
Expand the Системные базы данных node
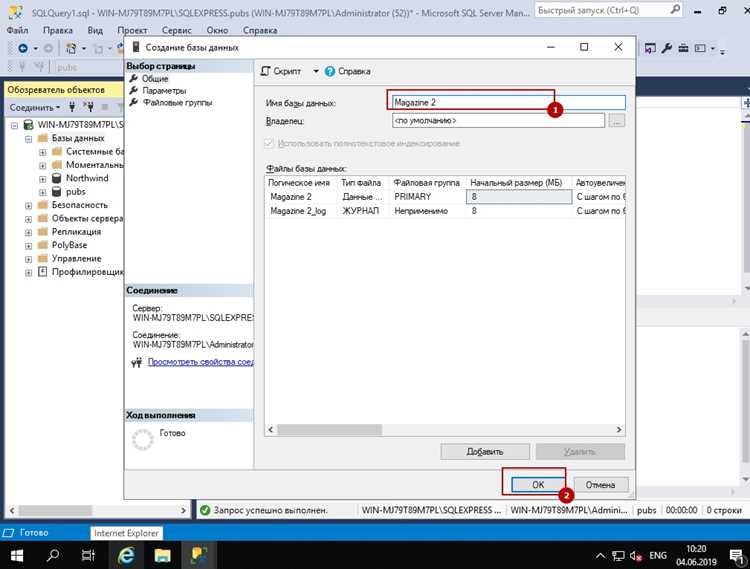pyautogui.click(x=43, y=152)
